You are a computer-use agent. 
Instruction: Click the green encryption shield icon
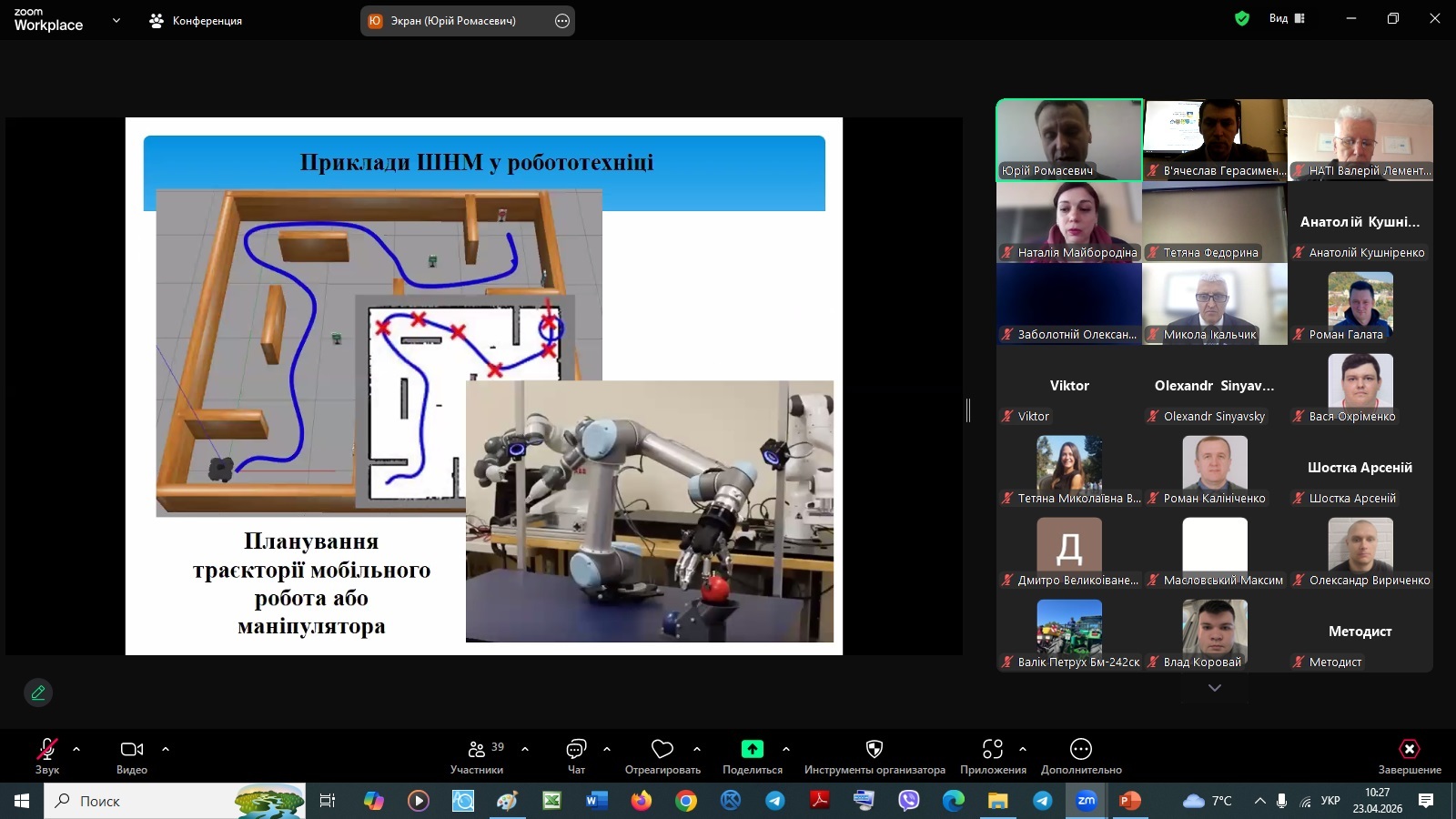[x=1241, y=18]
